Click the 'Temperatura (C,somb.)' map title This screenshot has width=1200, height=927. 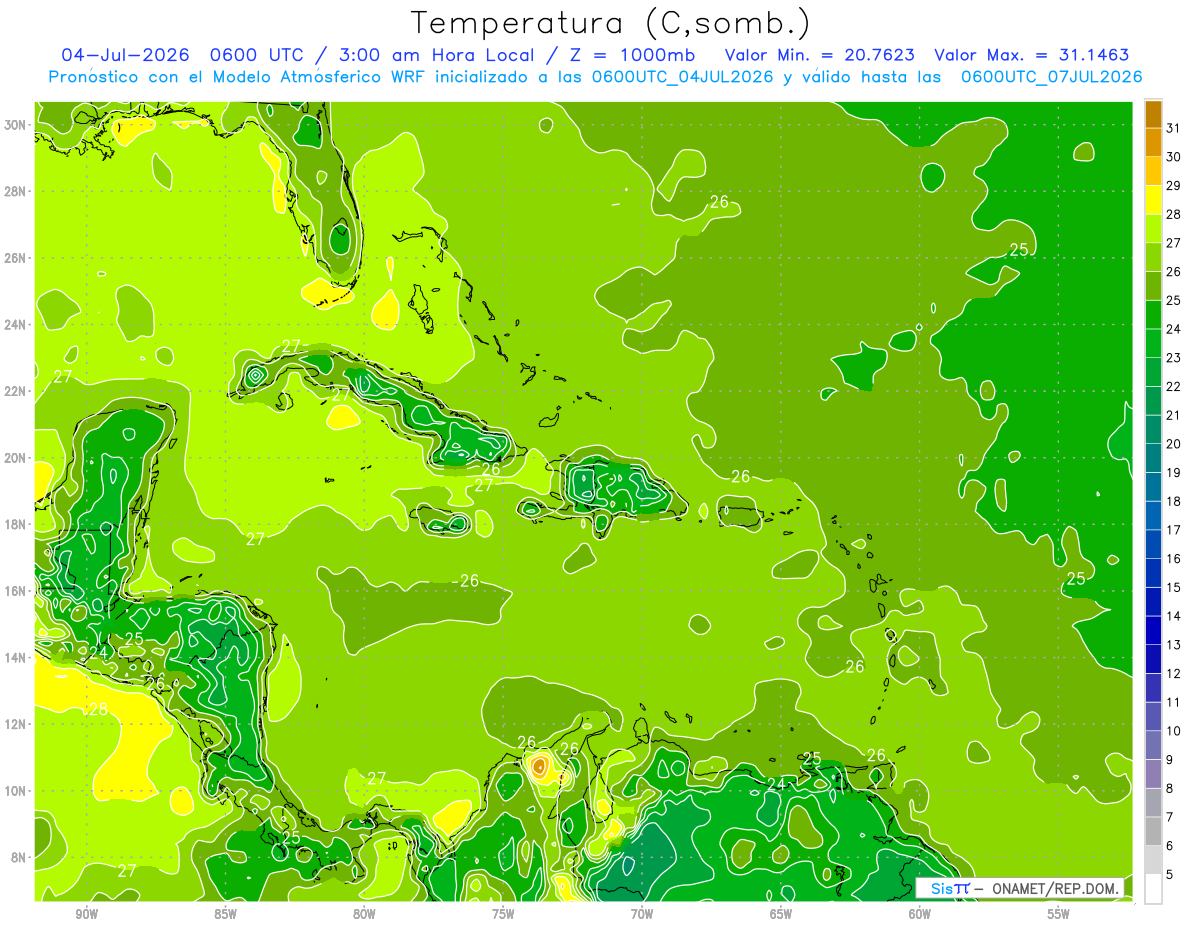coord(611,23)
